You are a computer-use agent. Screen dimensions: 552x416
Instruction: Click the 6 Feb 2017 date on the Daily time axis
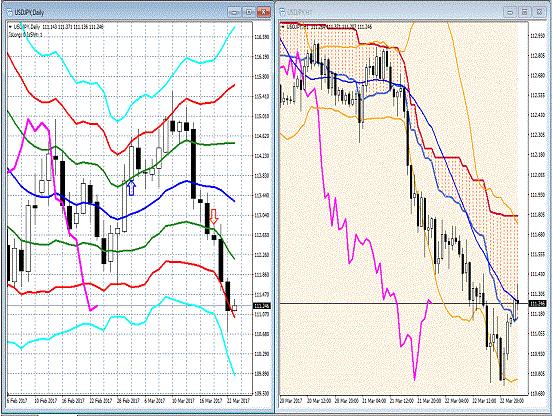[17, 401]
